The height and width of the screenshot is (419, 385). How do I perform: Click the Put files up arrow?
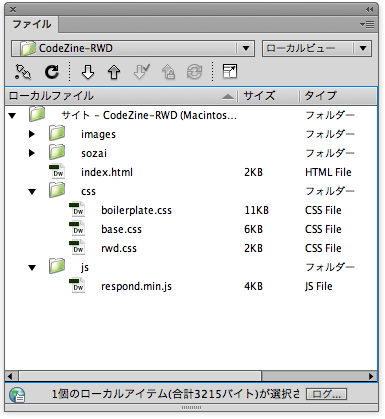tap(114, 72)
